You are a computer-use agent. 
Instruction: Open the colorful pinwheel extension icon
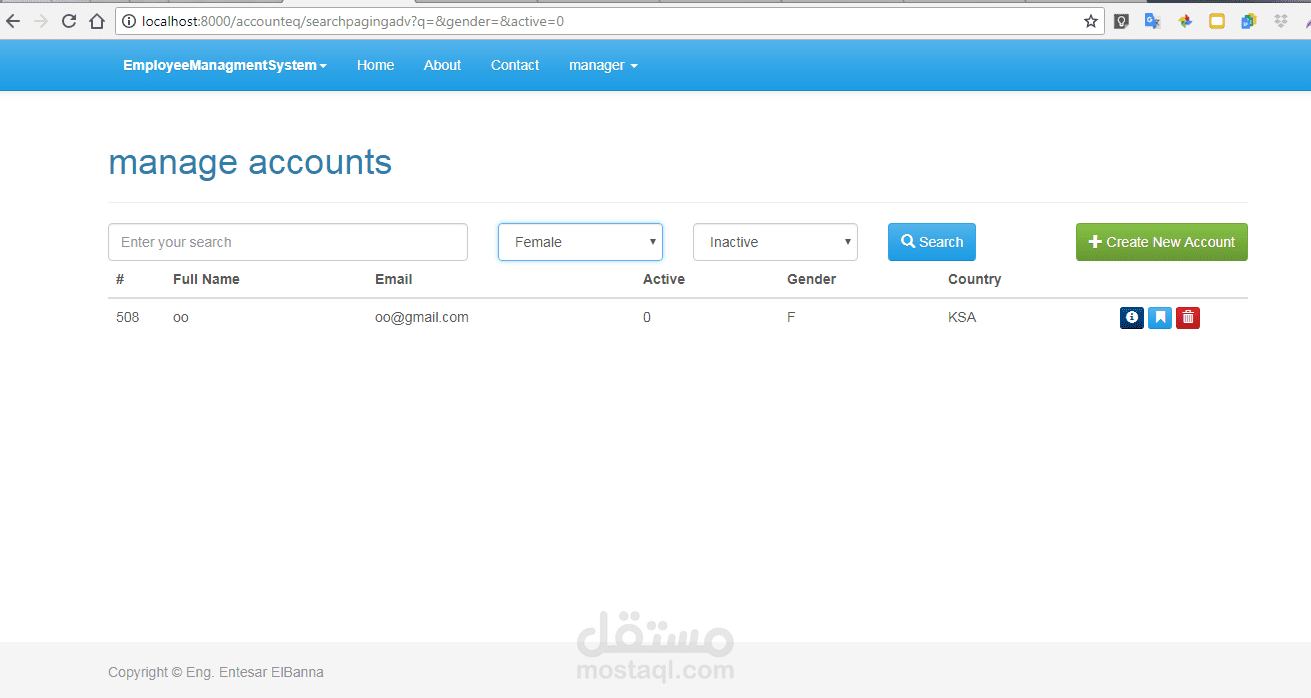1185,21
